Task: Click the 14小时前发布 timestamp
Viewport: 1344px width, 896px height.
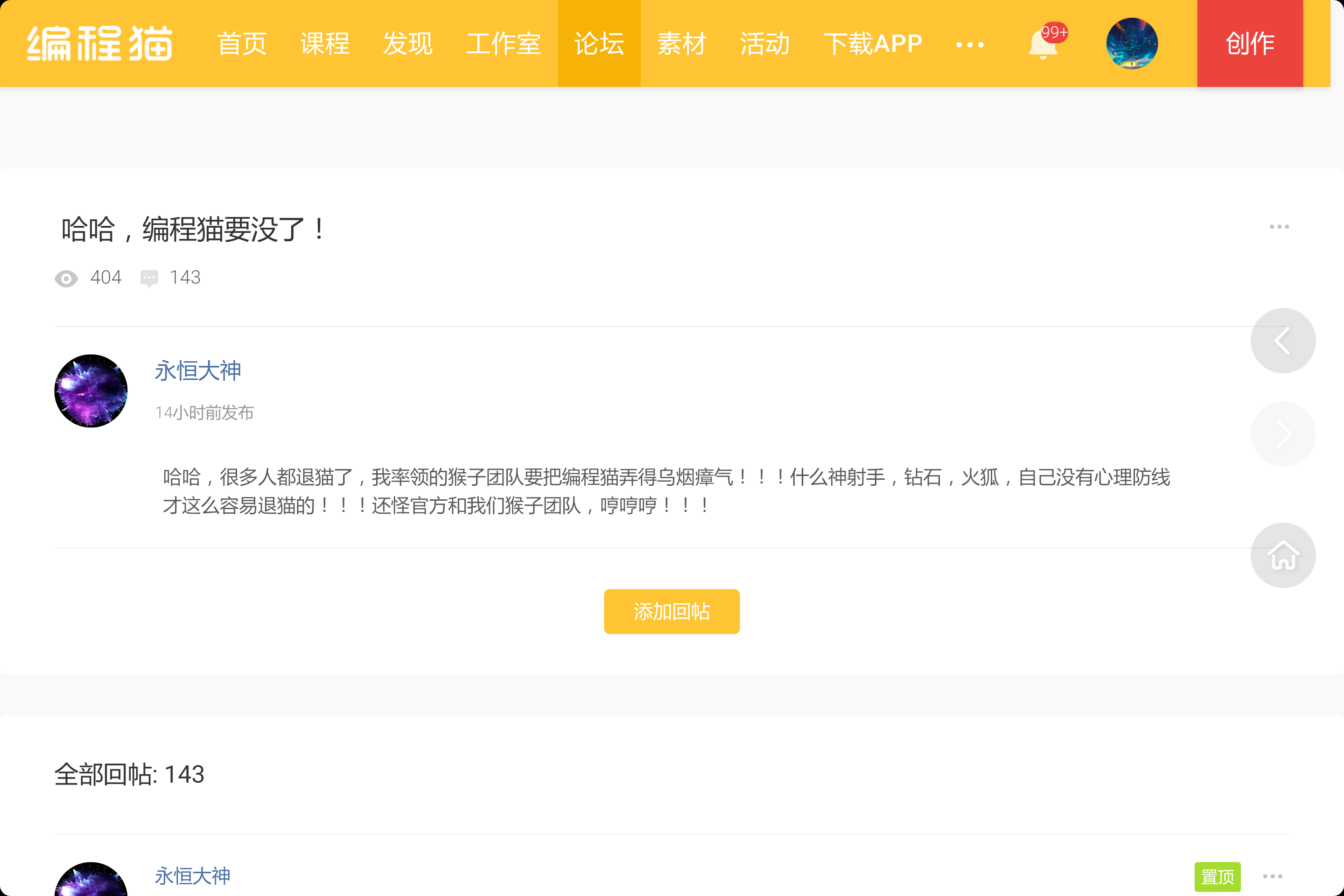Action: (x=204, y=413)
